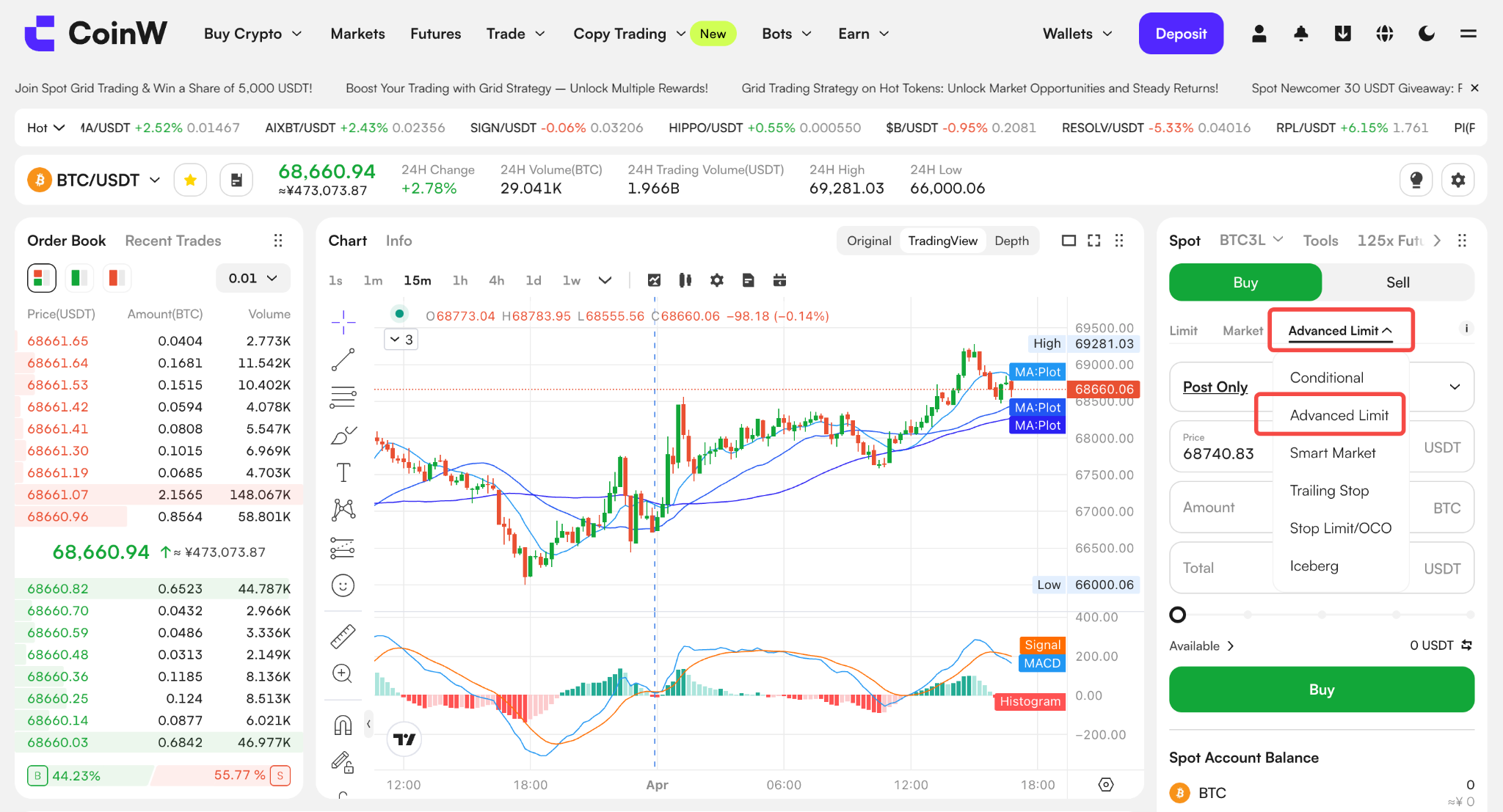Click the amount slider handle at zero
The image size is (1503, 812).
point(1178,615)
